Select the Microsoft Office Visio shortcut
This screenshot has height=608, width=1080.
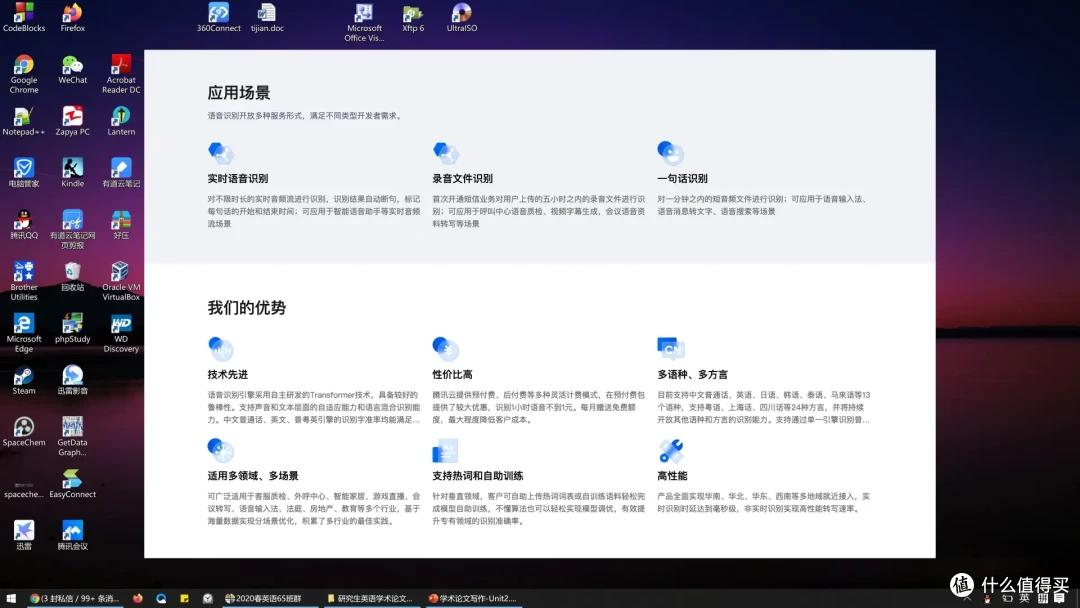(x=364, y=22)
